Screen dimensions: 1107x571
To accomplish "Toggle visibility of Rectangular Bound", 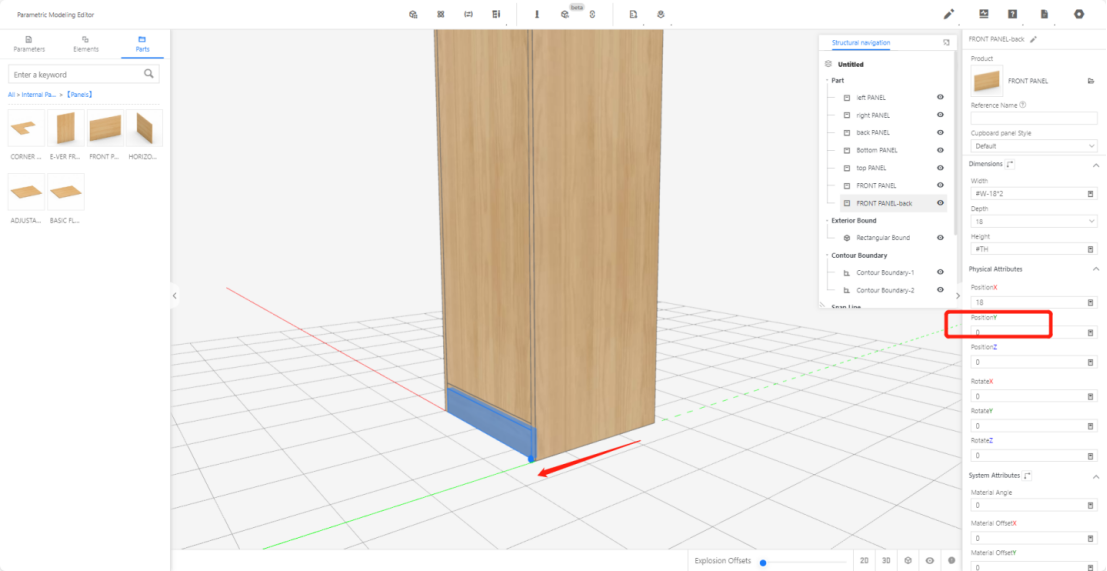I will click(940, 238).
